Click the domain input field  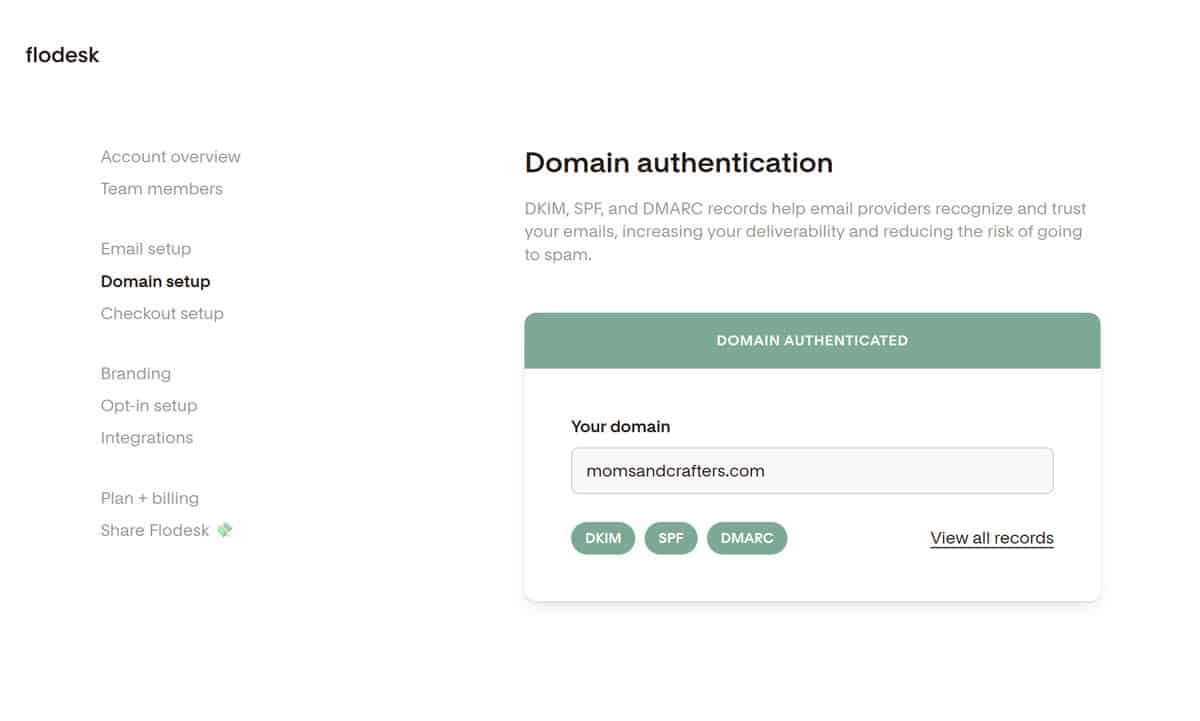pyautogui.click(x=811, y=471)
